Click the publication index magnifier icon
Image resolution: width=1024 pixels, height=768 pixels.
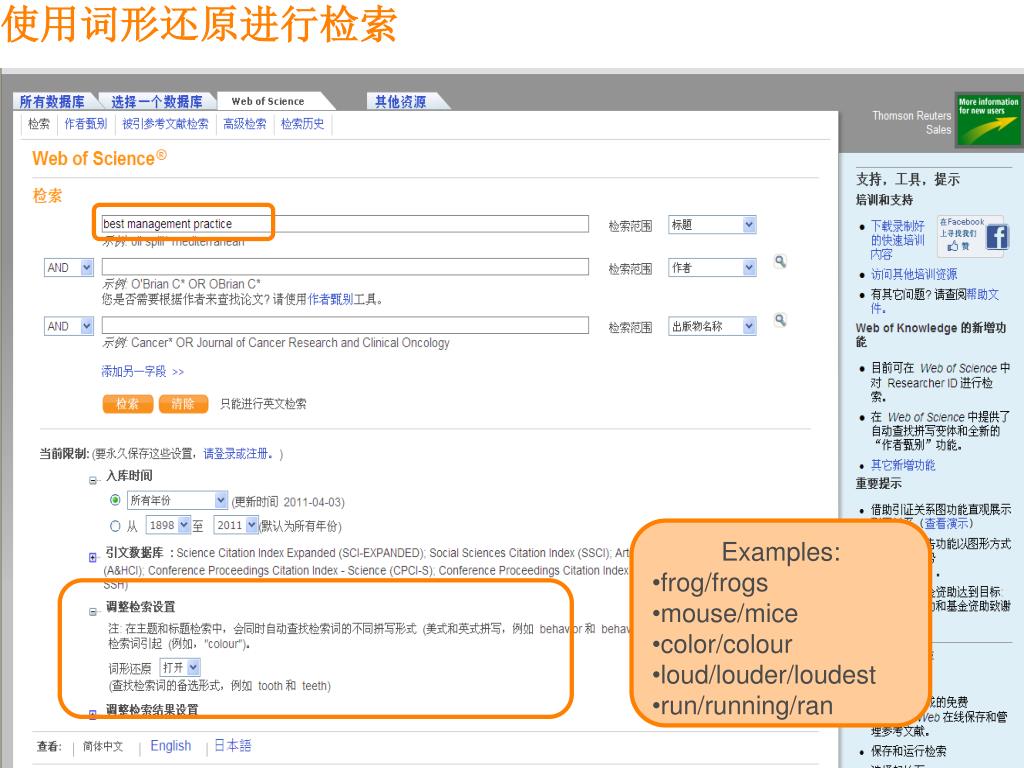tap(780, 320)
